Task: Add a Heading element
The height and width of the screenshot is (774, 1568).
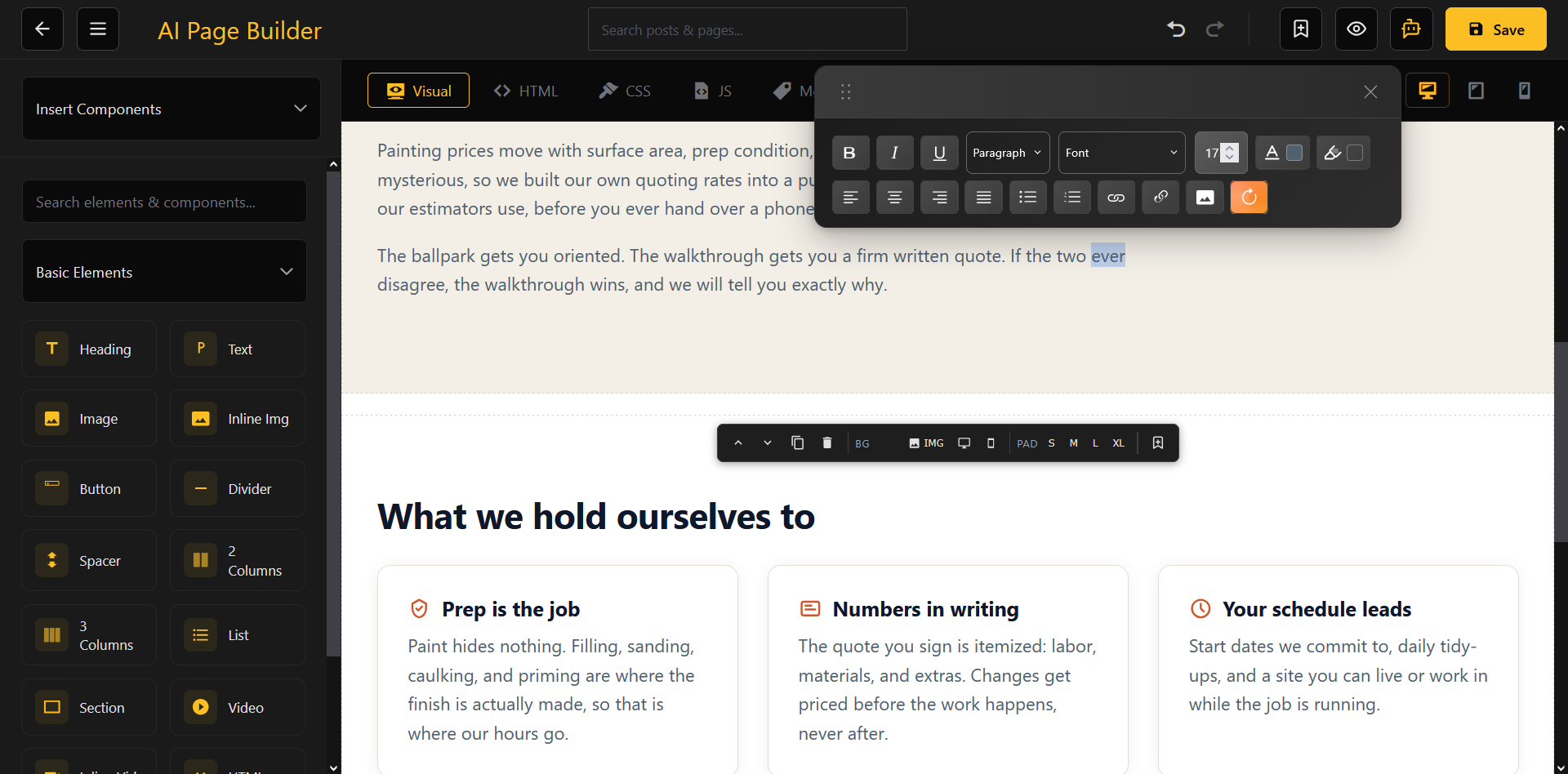Action: tap(89, 349)
